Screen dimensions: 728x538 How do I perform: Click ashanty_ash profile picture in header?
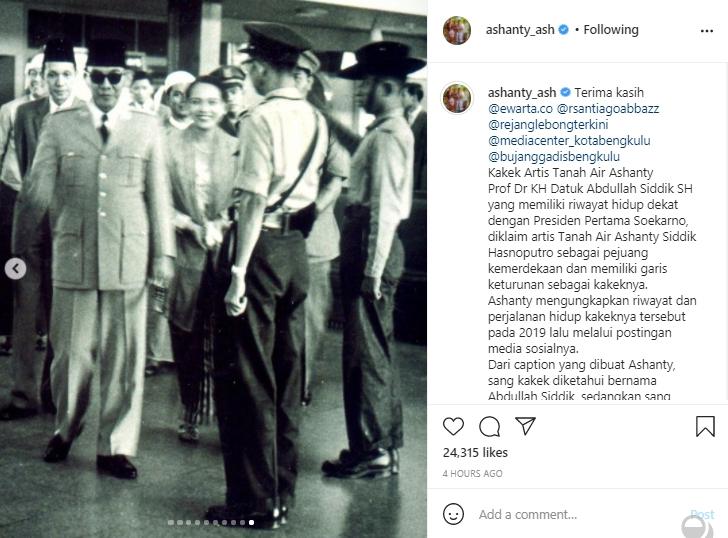[x=457, y=30]
